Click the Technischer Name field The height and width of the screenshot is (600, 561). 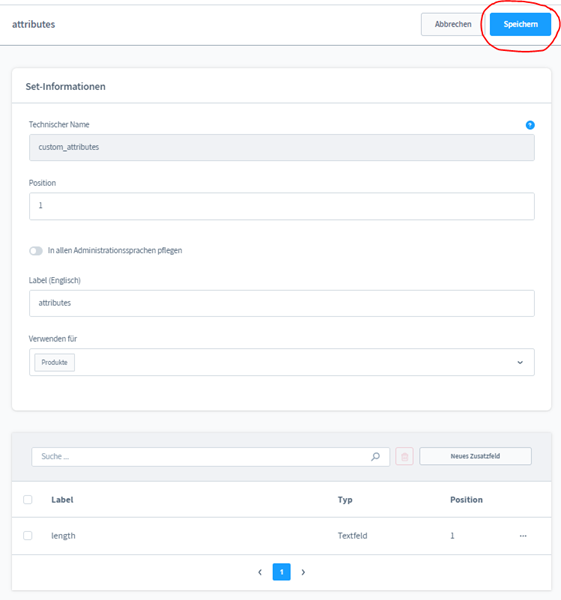pyautogui.click(x=282, y=147)
